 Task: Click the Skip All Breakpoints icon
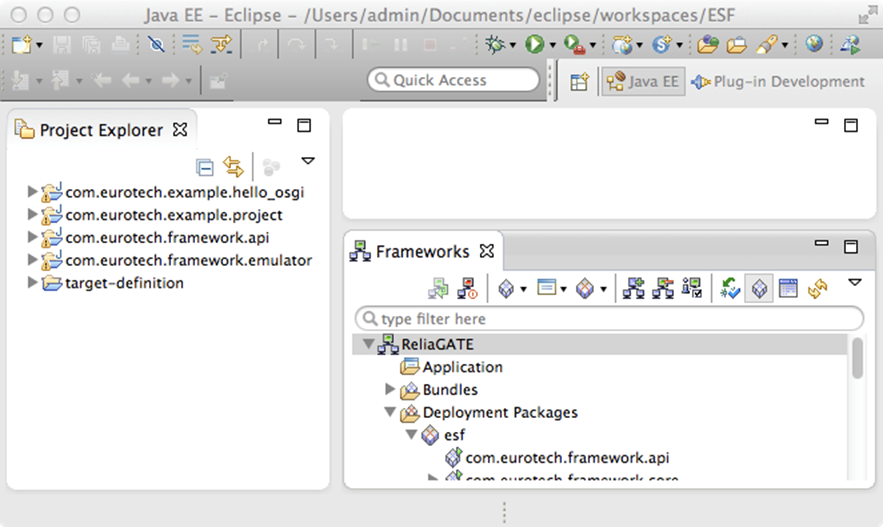(156, 44)
